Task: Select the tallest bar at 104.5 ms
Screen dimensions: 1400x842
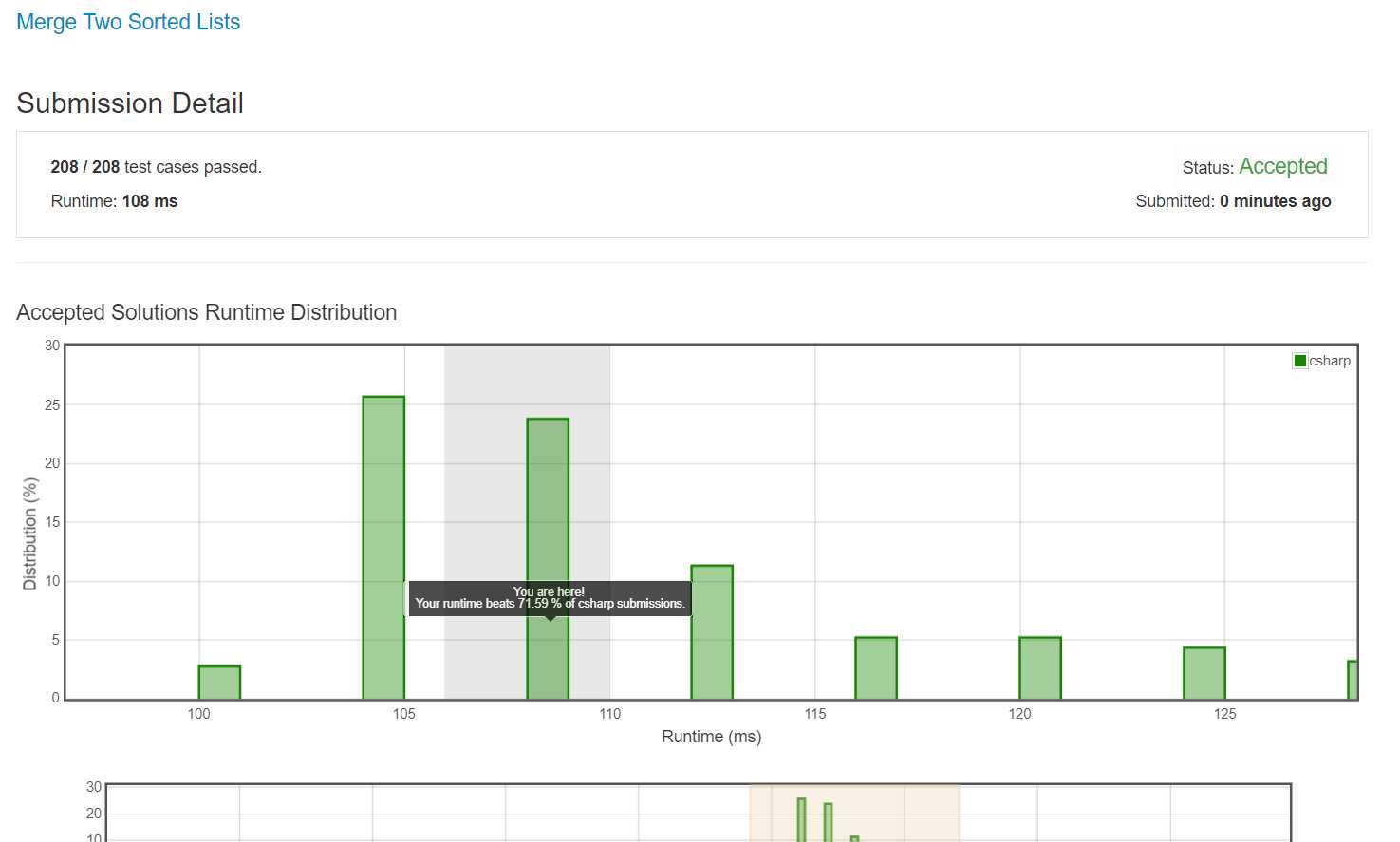Action: coord(383,548)
